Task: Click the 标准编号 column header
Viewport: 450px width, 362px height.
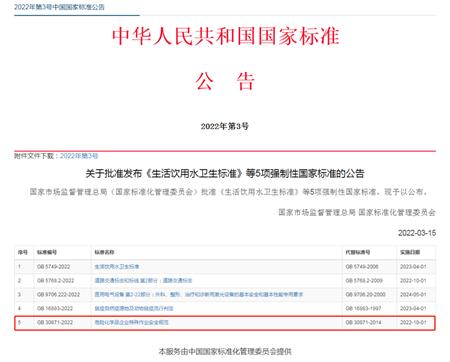Action: pos(47,252)
